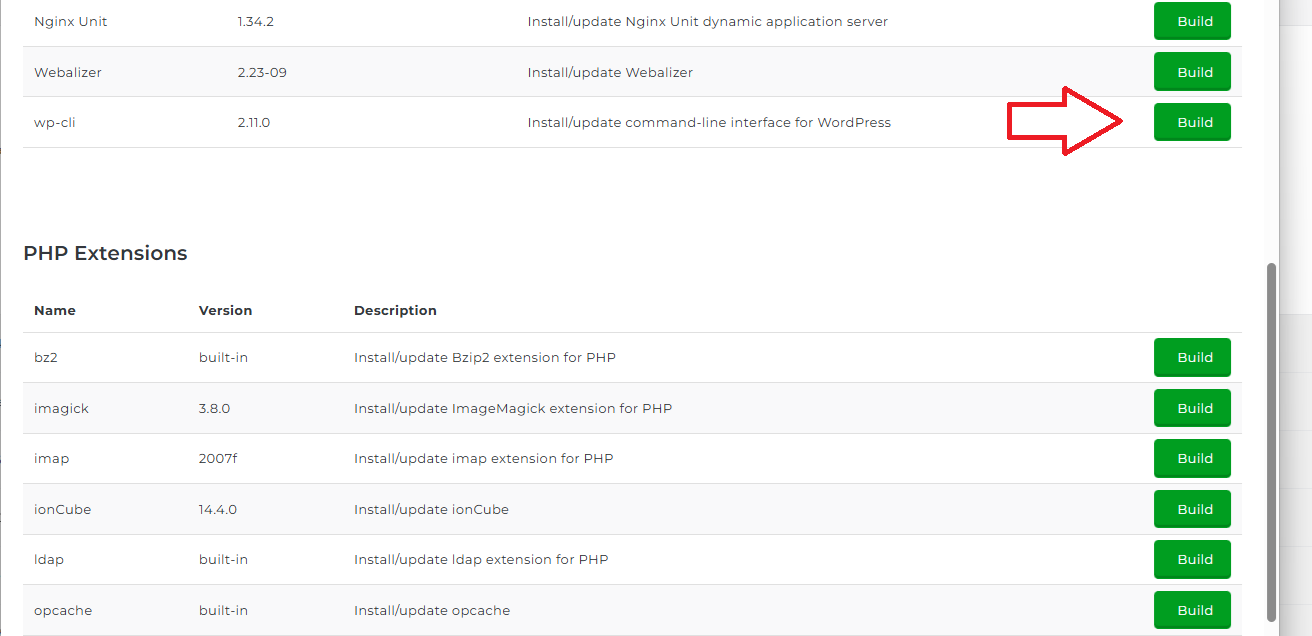Select the wp-cli row name
The height and width of the screenshot is (636, 1312).
55,122
